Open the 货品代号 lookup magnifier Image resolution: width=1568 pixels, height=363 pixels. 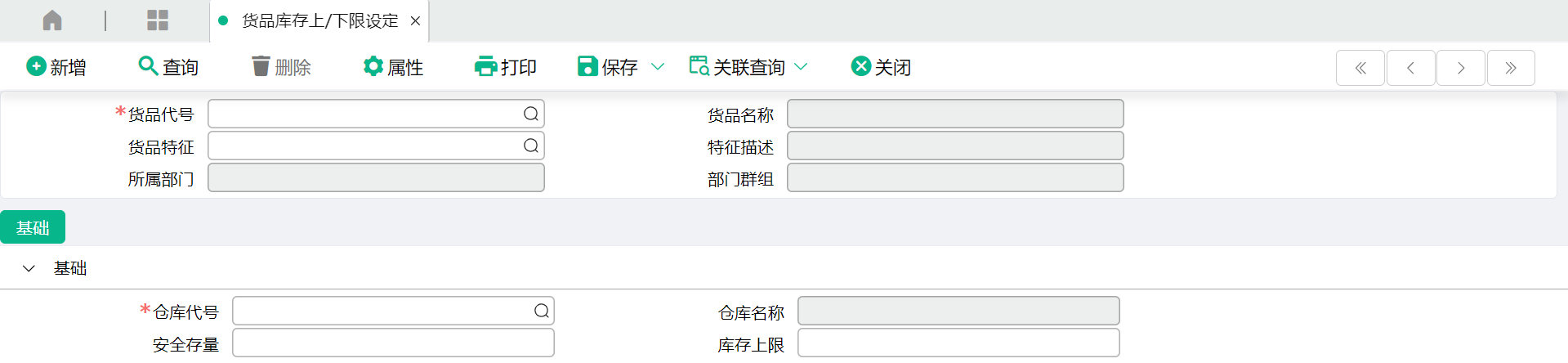coord(531,114)
